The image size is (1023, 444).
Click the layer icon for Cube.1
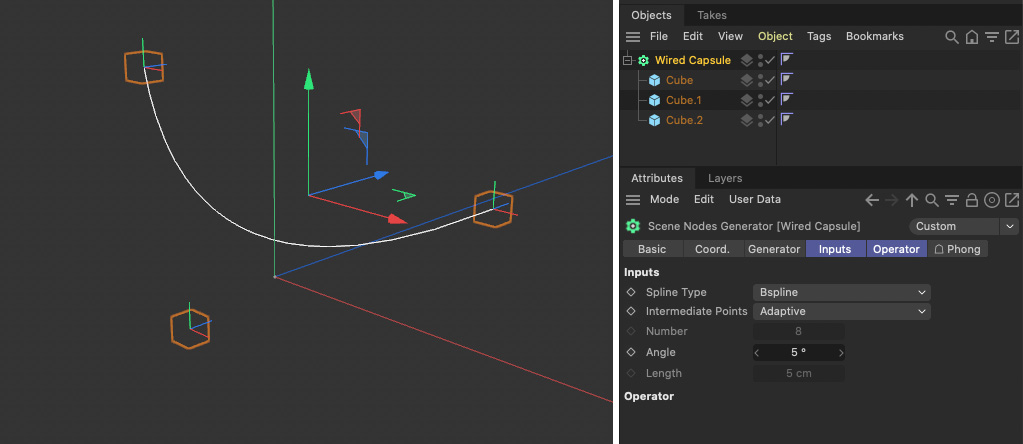pyautogui.click(x=746, y=100)
